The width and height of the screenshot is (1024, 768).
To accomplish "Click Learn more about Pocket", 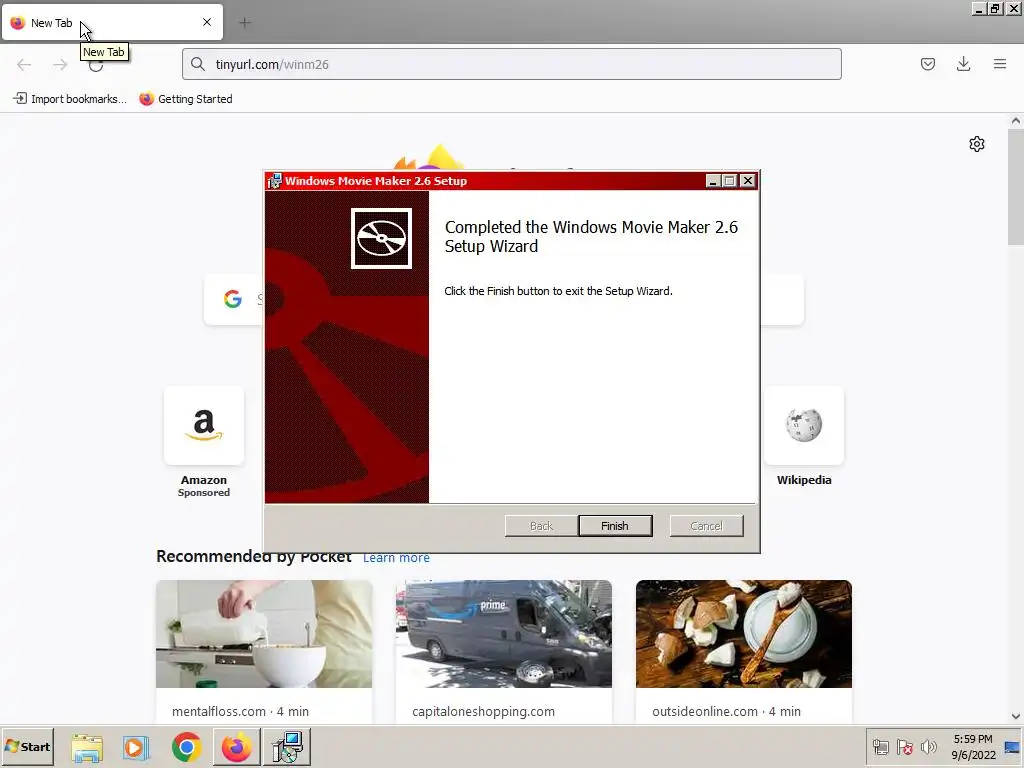I will click(x=396, y=558).
